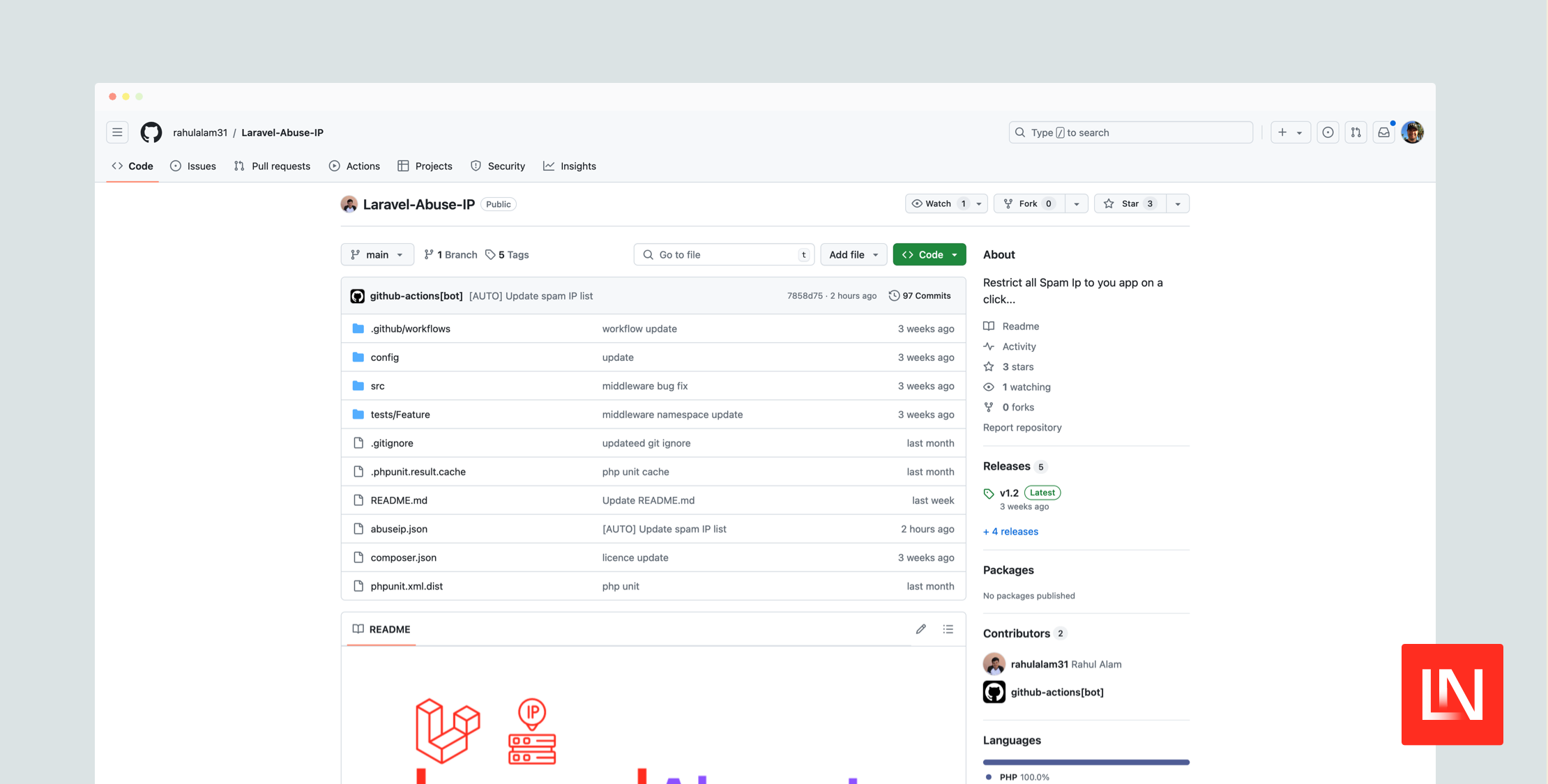The height and width of the screenshot is (784, 1548).
Task: Star the repository with the Star button
Action: click(x=1130, y=203)
